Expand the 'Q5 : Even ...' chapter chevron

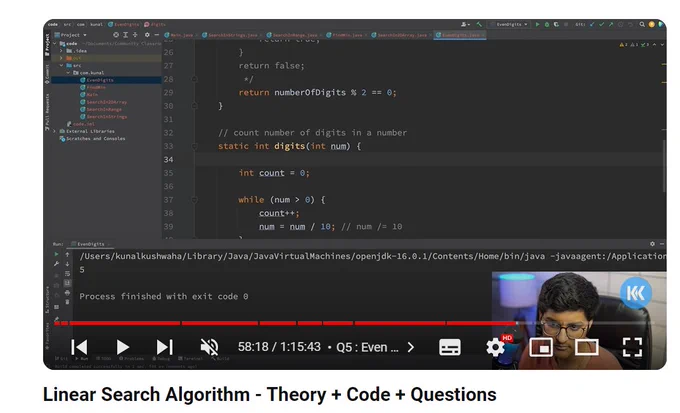point(411,347)
